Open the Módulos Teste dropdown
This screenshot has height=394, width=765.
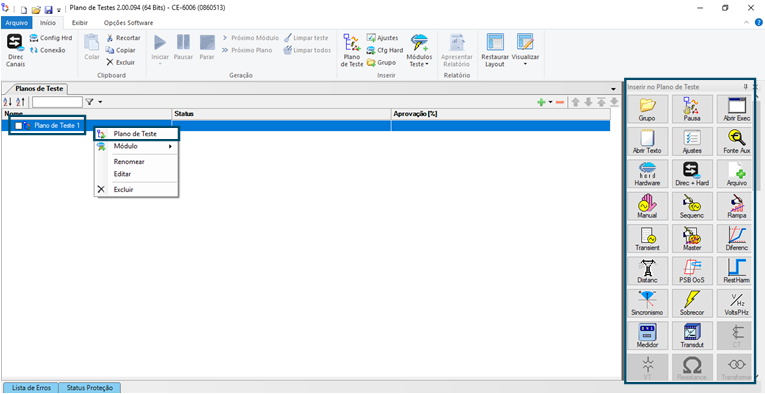pos(419,51)
